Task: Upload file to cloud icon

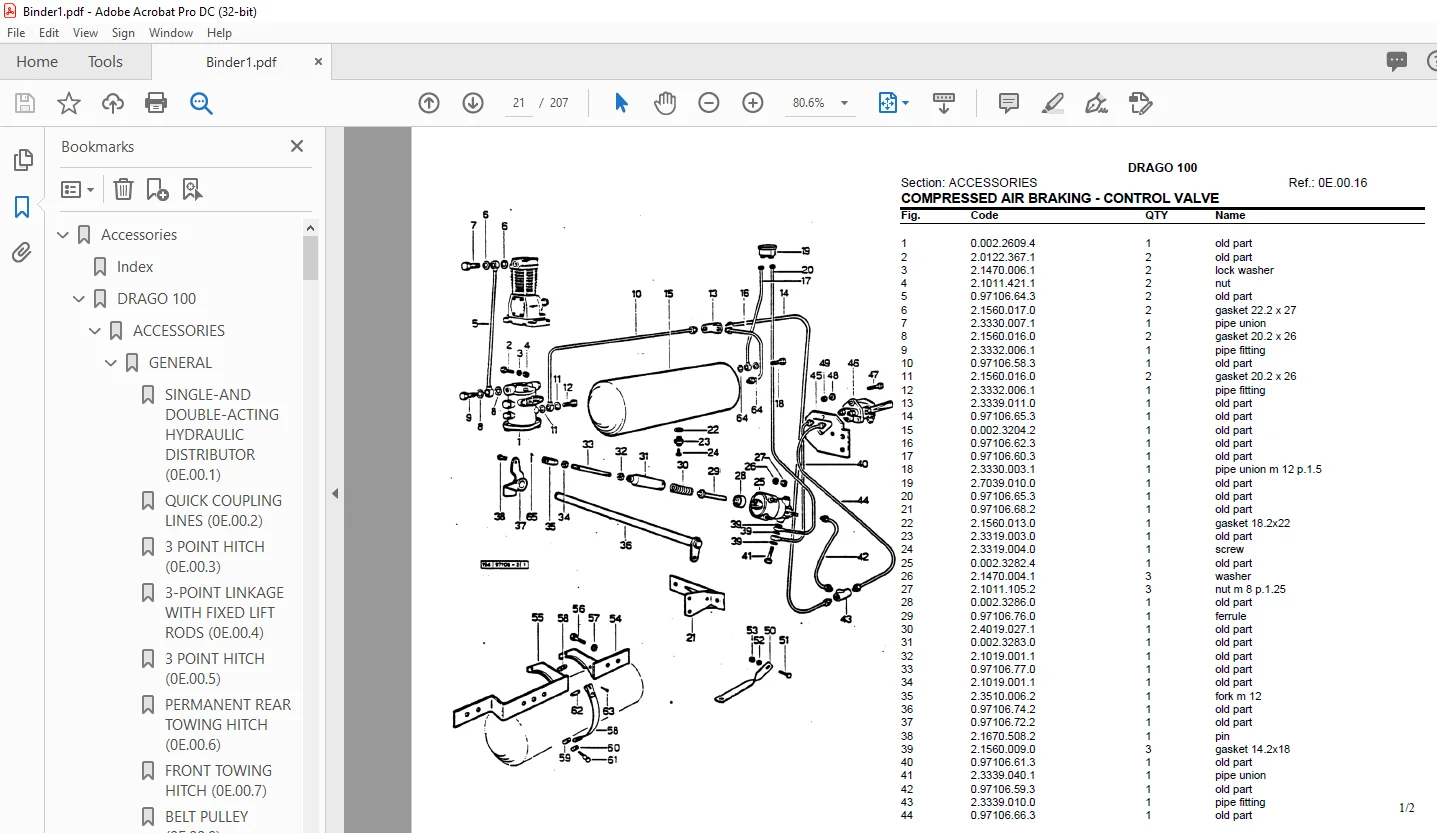Action: pyautogui.click(x=113, y=103)
